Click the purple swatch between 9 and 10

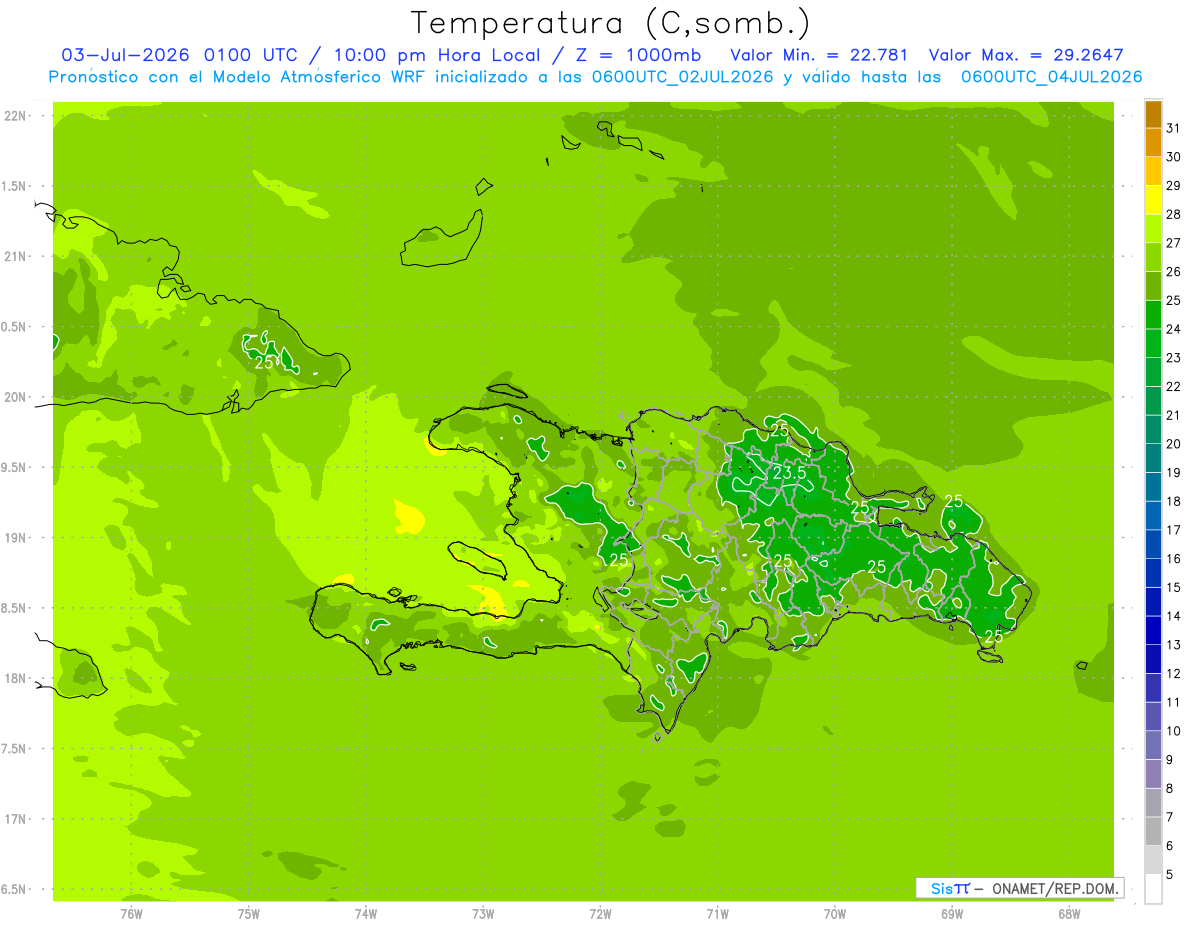click(1153, 745)
